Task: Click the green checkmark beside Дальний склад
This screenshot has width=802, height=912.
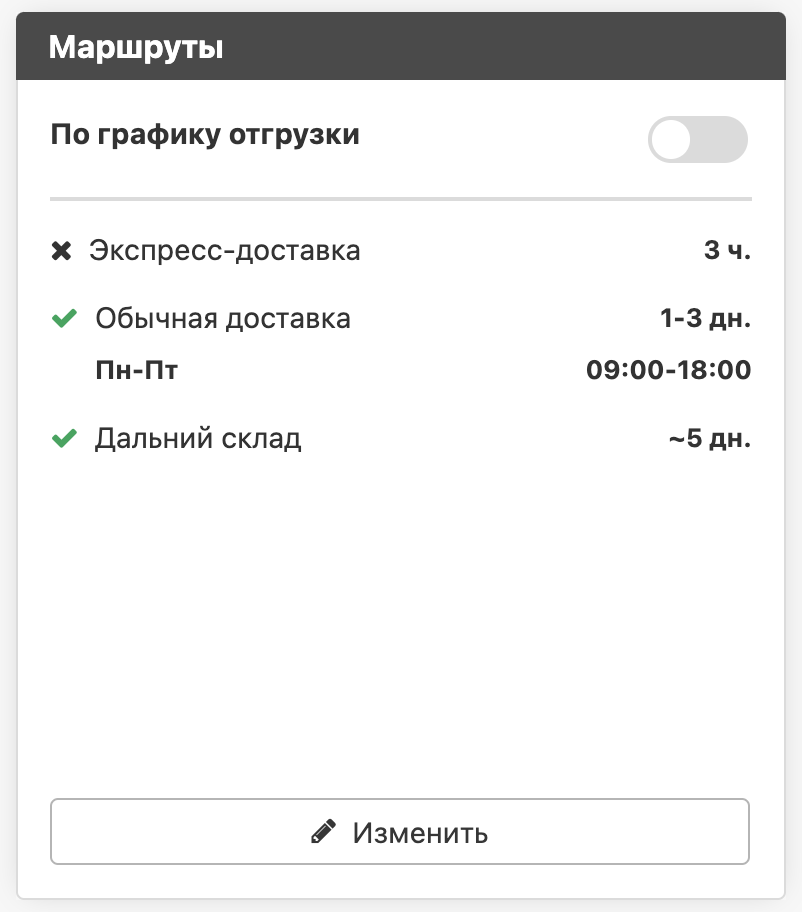Action: pos(64,439)
